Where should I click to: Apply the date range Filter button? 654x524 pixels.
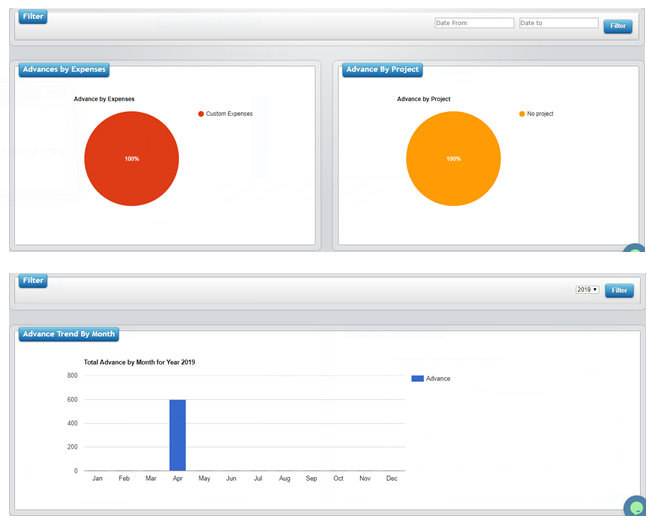[618, 26]
